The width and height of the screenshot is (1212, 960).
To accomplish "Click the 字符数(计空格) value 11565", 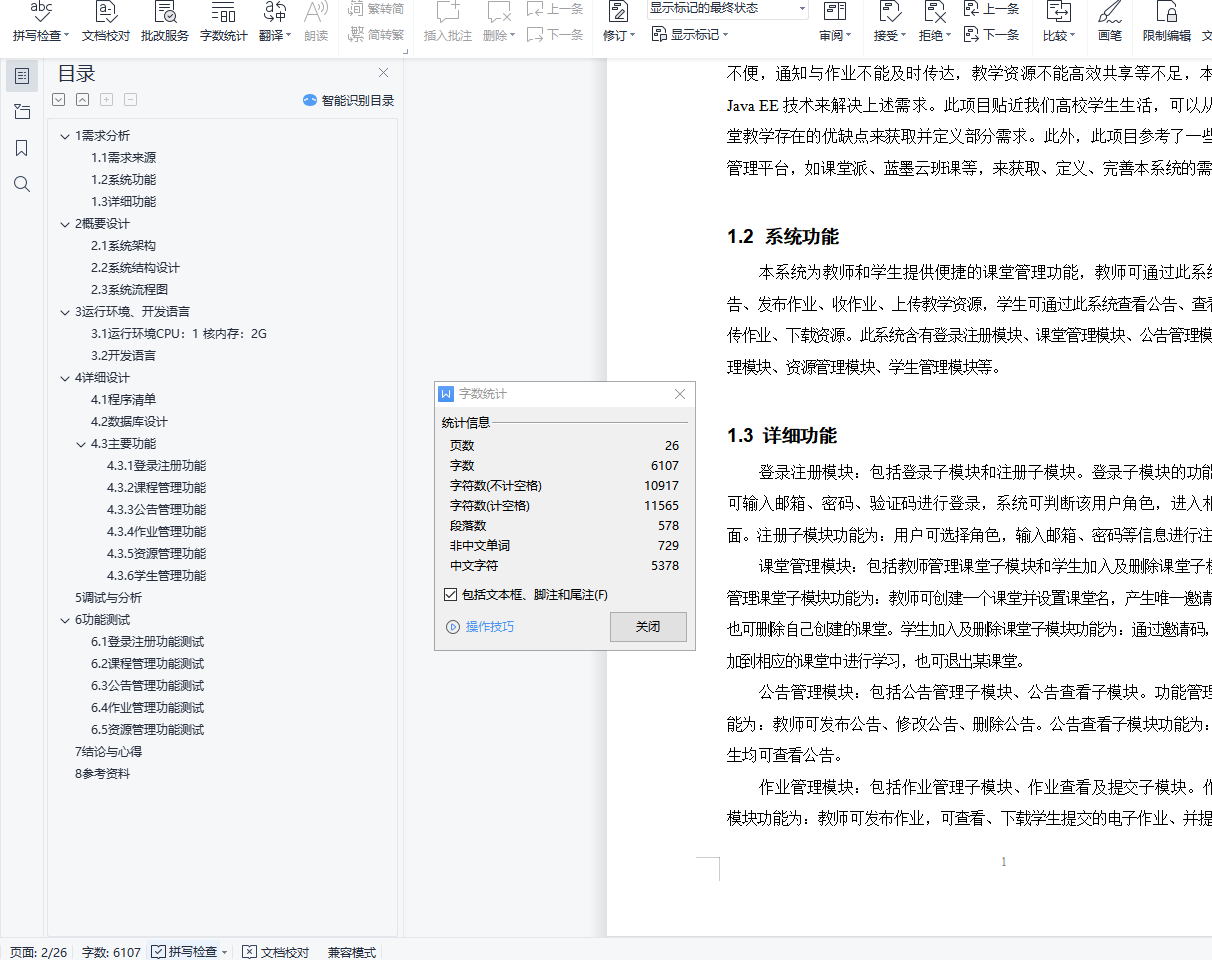I will [x=661, y=506].
